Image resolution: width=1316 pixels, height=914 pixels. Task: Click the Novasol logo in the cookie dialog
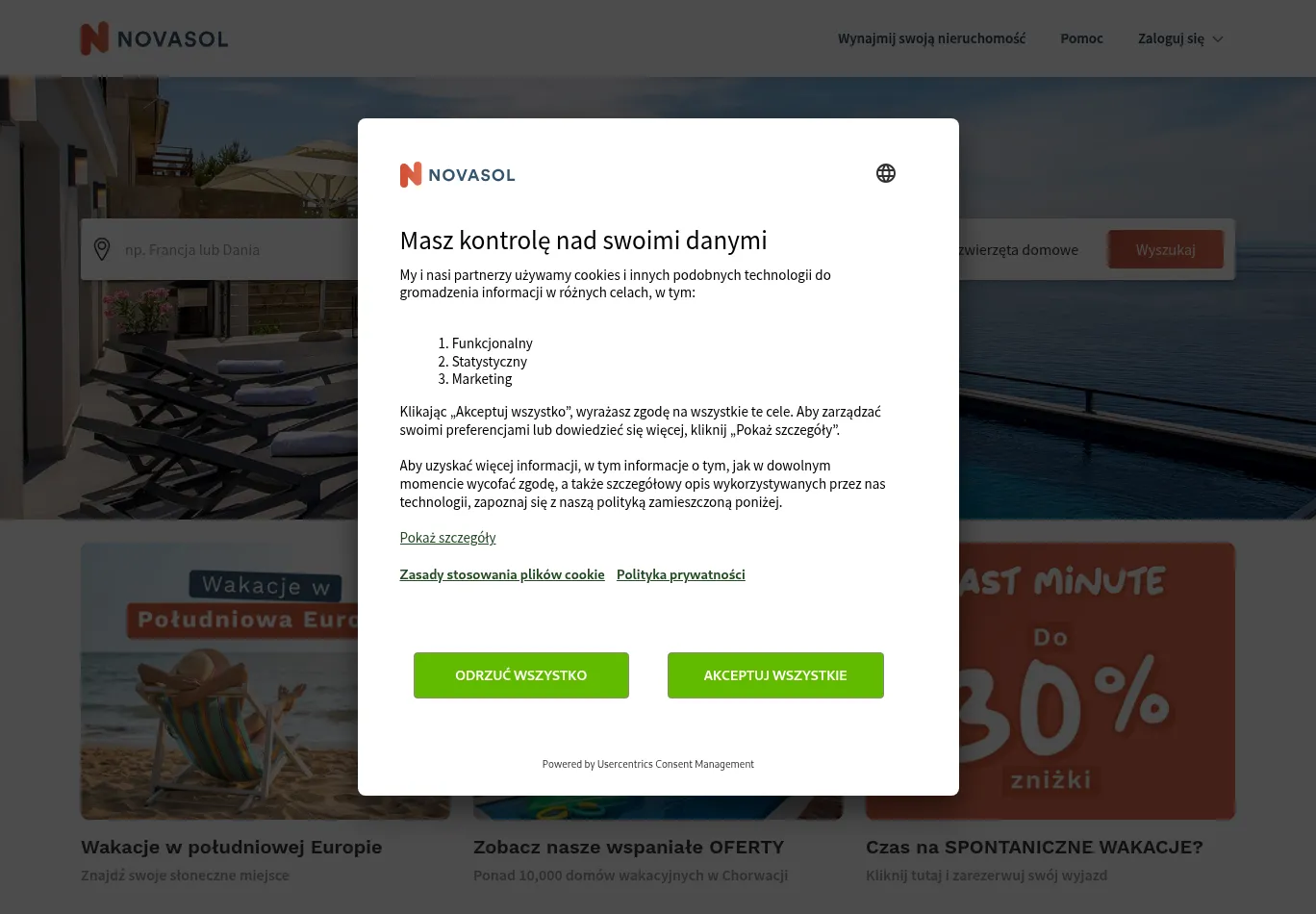tap(457, 175)
